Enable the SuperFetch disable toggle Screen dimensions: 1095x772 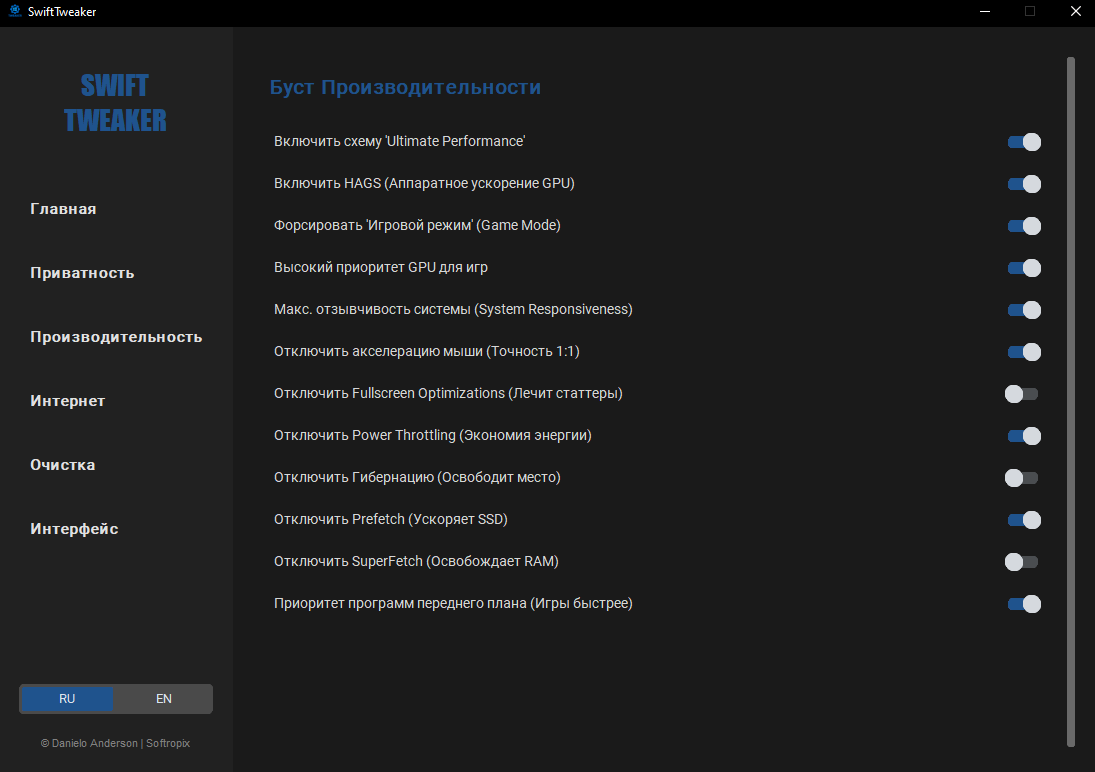click(x=1022, y=562)
